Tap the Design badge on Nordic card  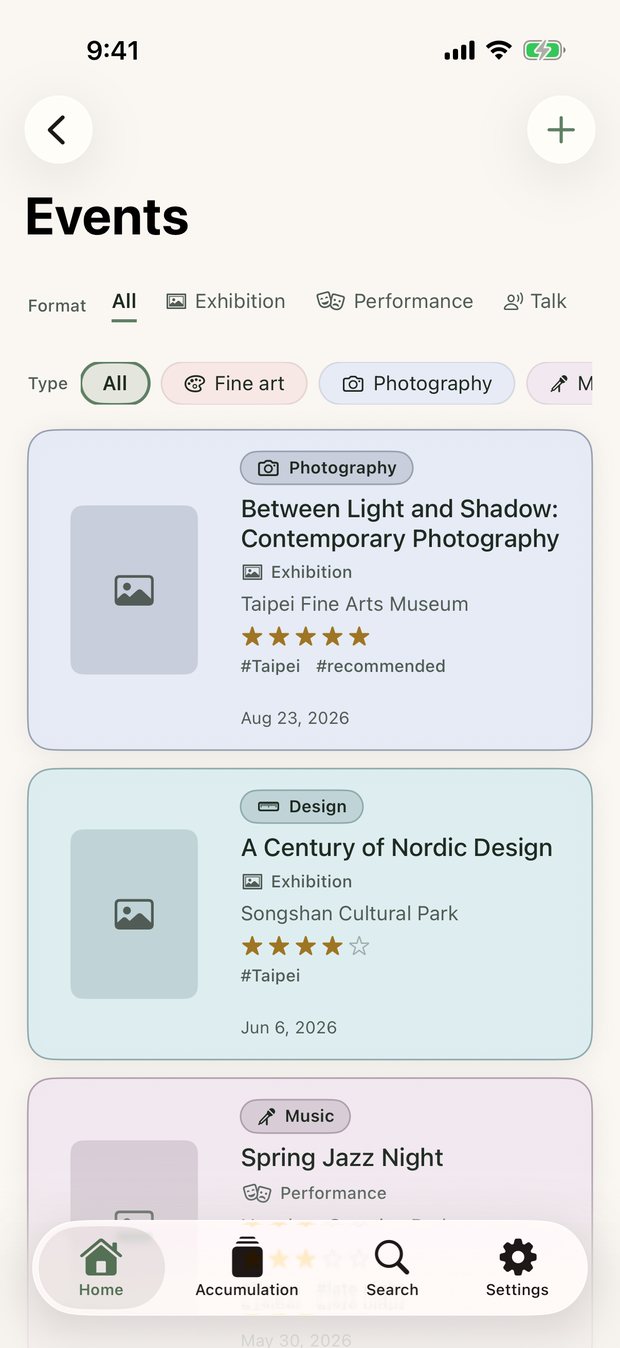[302, 807]
